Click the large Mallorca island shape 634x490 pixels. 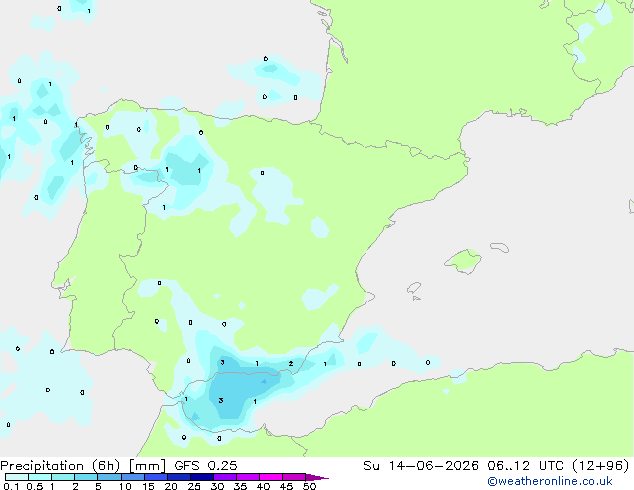point(463,262)
